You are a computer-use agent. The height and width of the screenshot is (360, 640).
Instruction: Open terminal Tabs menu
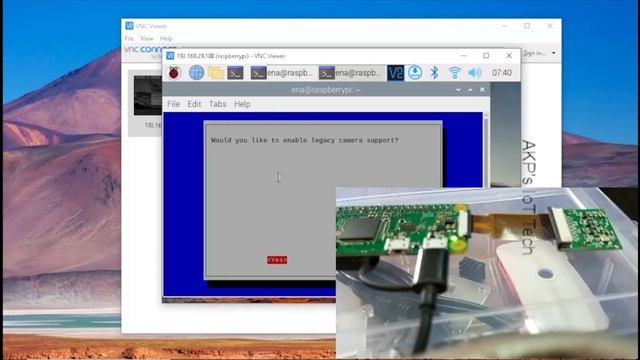coord(218,104)
